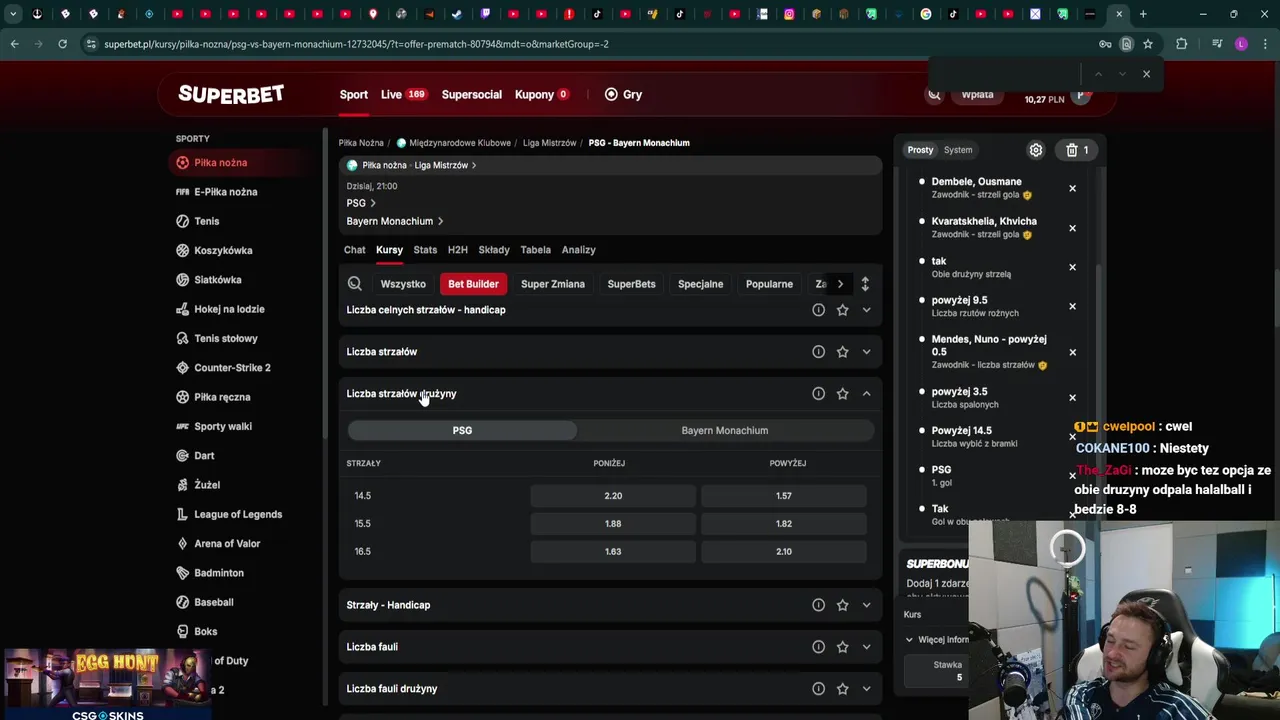Pick 16.5 powyżej odds 2.10

783,552
